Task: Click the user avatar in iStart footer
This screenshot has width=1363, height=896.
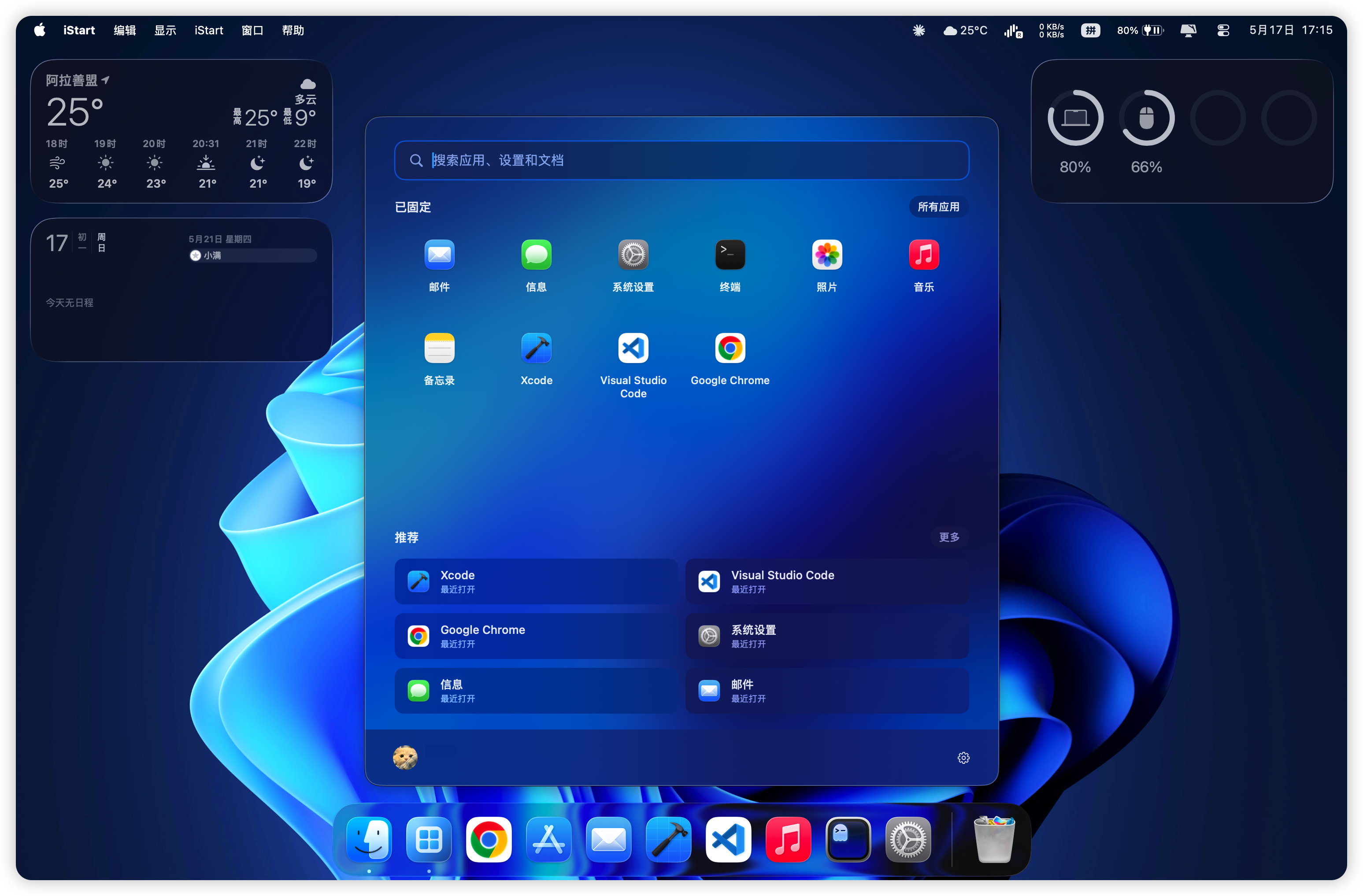Action: (x=405, y=758)
